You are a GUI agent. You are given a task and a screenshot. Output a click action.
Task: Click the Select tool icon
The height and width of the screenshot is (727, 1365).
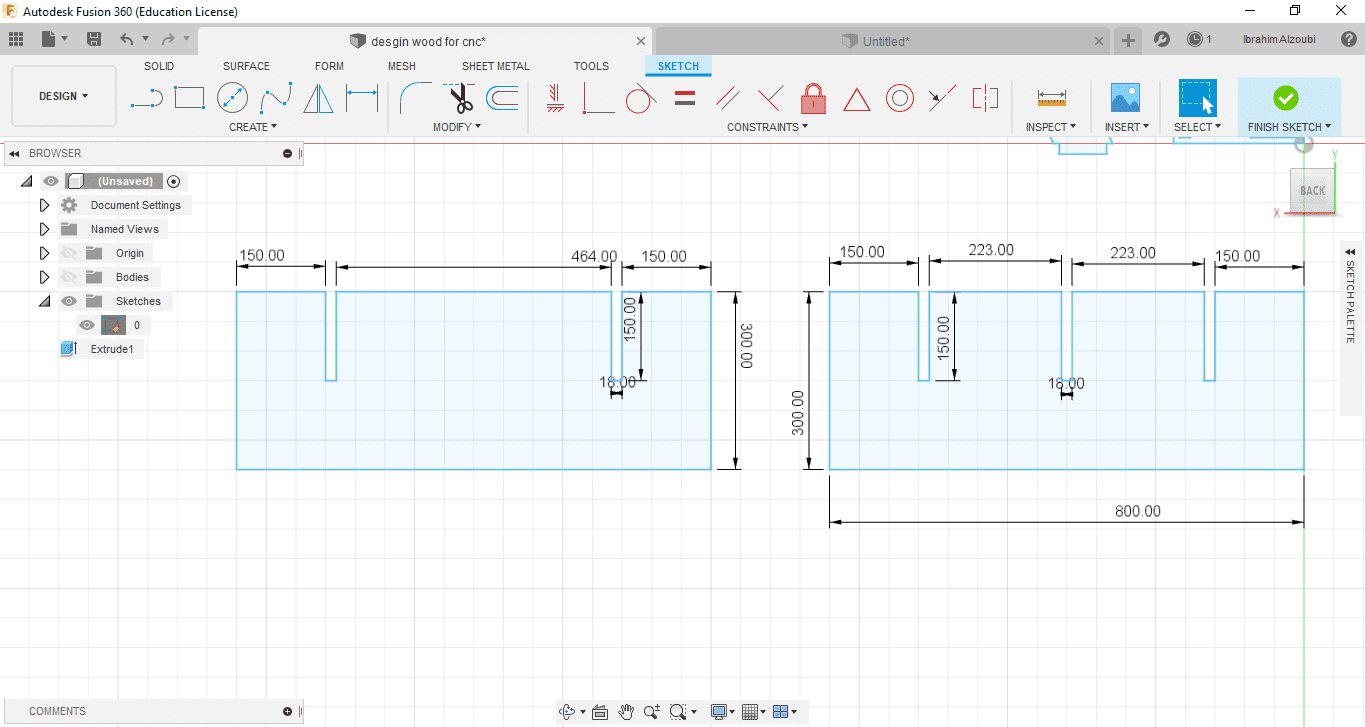click(x=1197, y=98)
